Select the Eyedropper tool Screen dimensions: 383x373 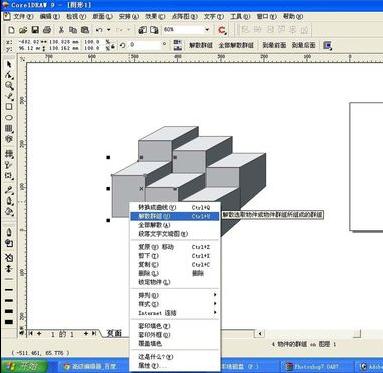tap(9, 190)
